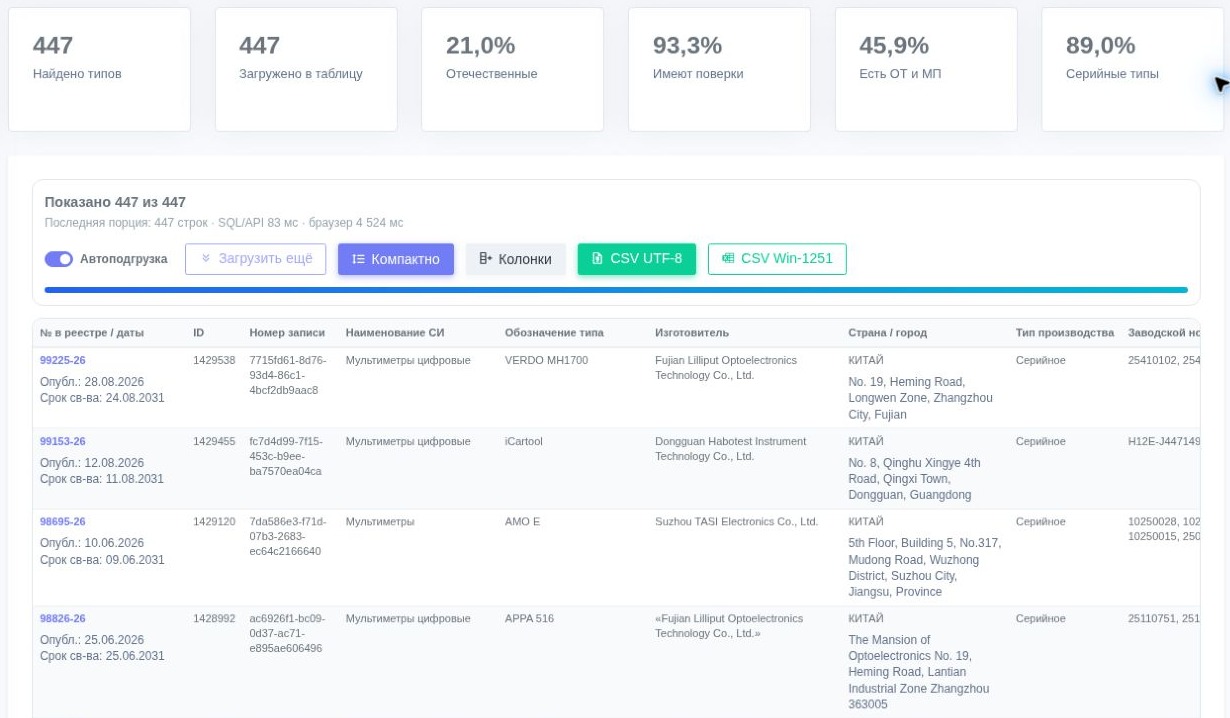1230x718 pixels.
Task: Click the Тип производства column header
Action: click(x=1065, y=332)
